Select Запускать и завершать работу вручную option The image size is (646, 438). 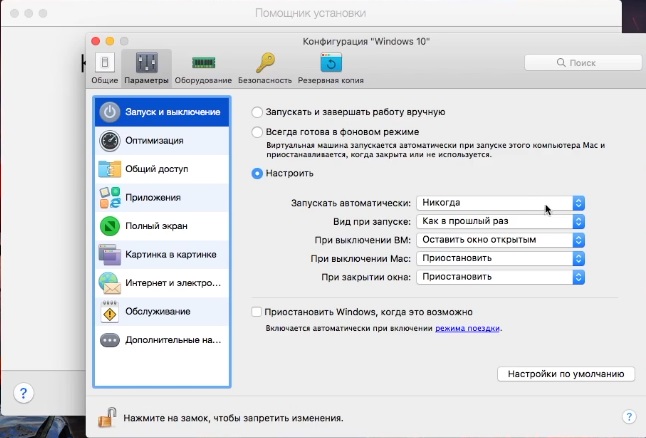tap(259, 112)
